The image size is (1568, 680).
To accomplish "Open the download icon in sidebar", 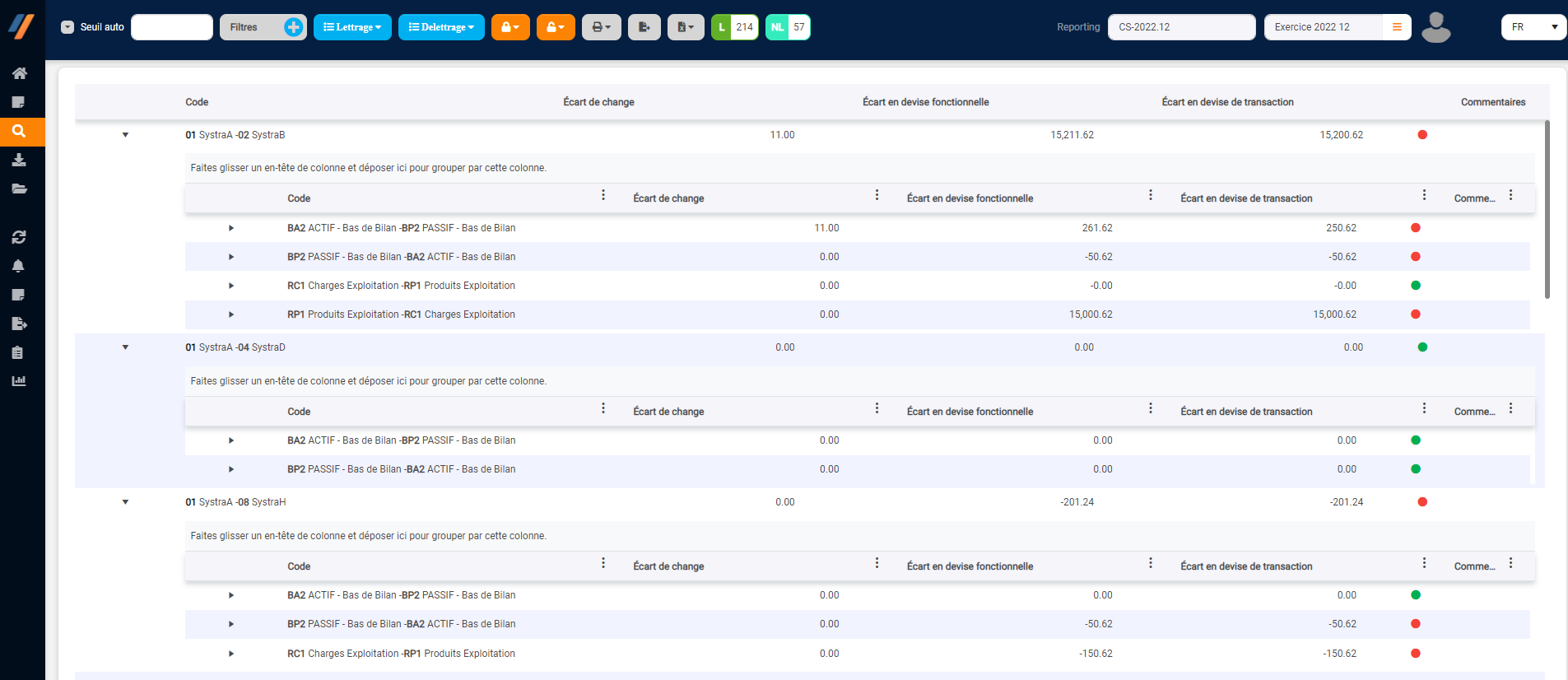I will coord(19,160).
